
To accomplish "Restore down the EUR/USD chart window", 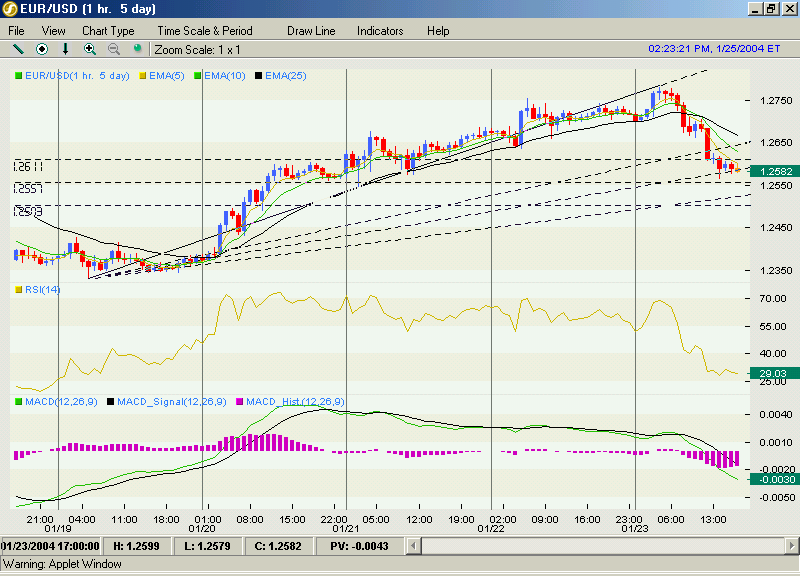I will 771,9.
